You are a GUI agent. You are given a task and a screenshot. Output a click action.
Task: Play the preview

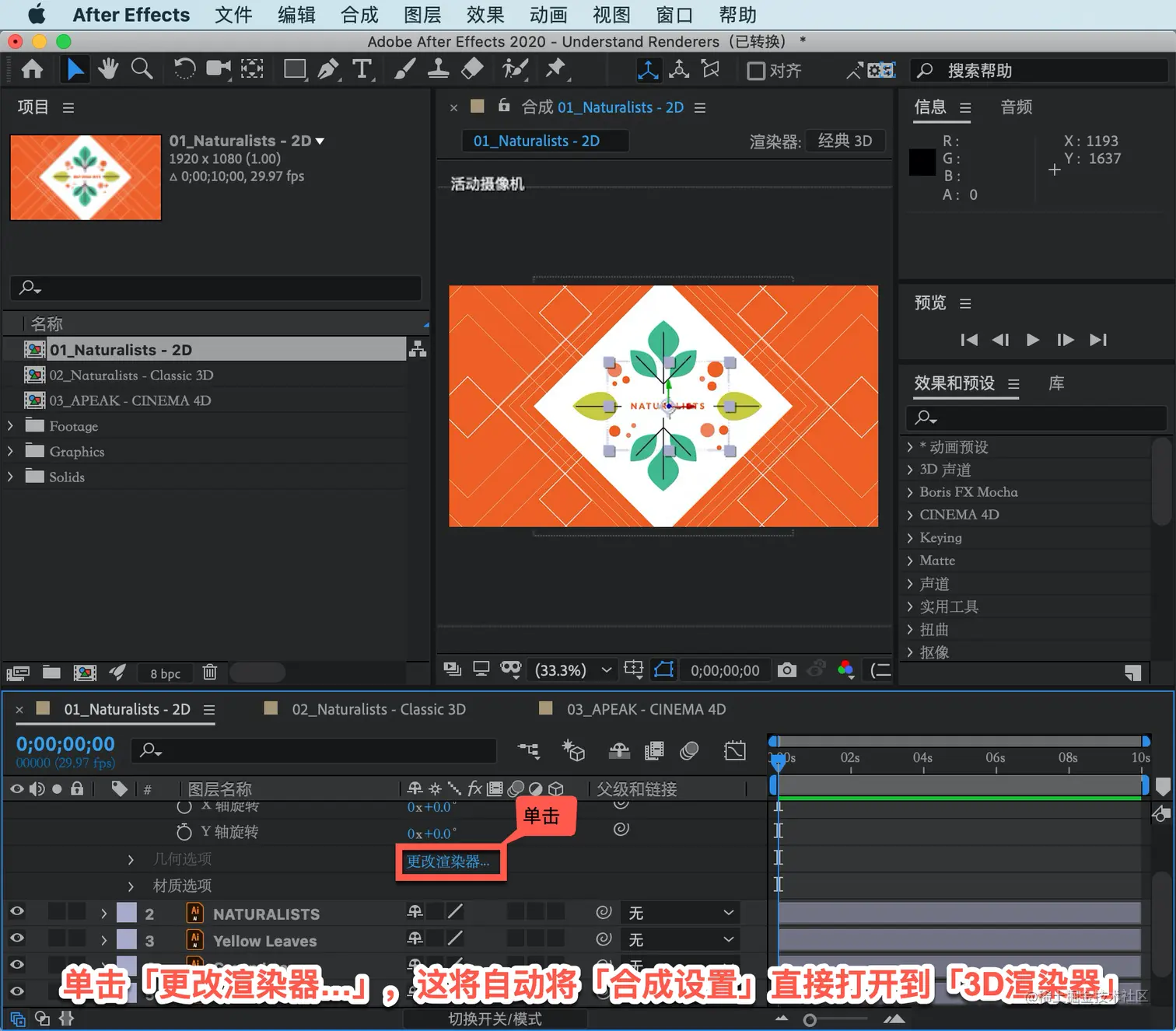click(1033, 340)
